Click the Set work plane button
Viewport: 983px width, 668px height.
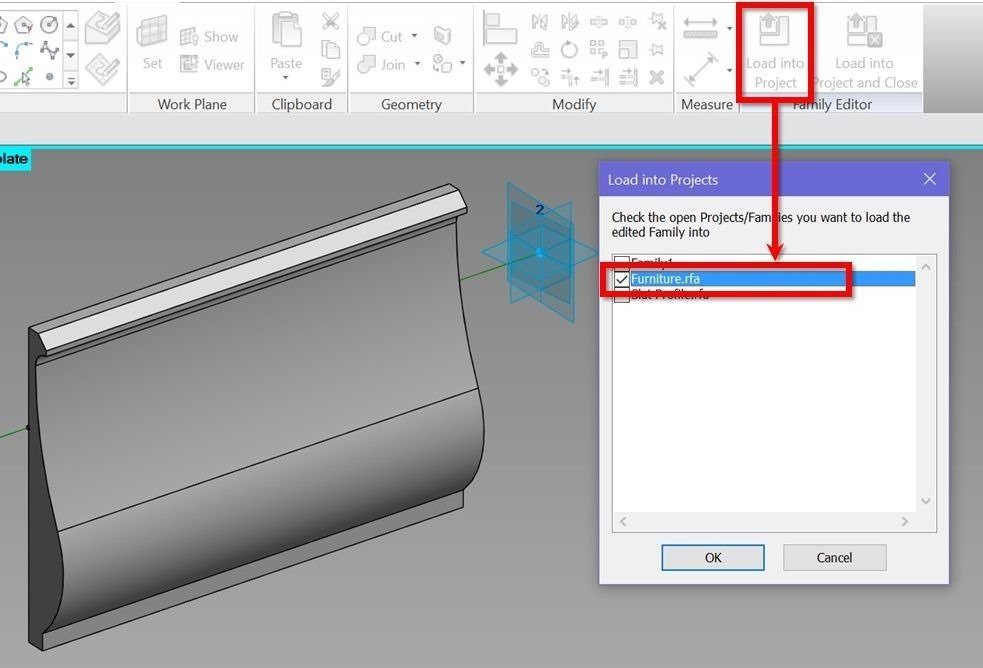[x=152, y=43]
